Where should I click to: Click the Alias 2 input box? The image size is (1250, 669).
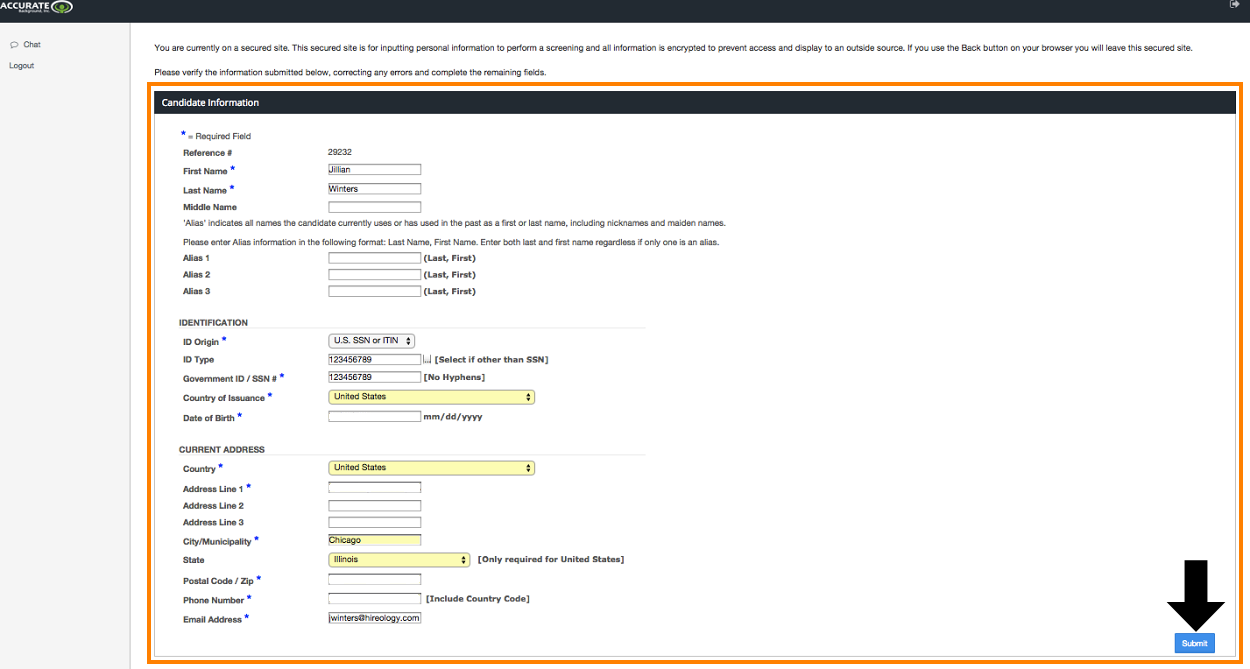pyautogui.click(x=375, y=274)
